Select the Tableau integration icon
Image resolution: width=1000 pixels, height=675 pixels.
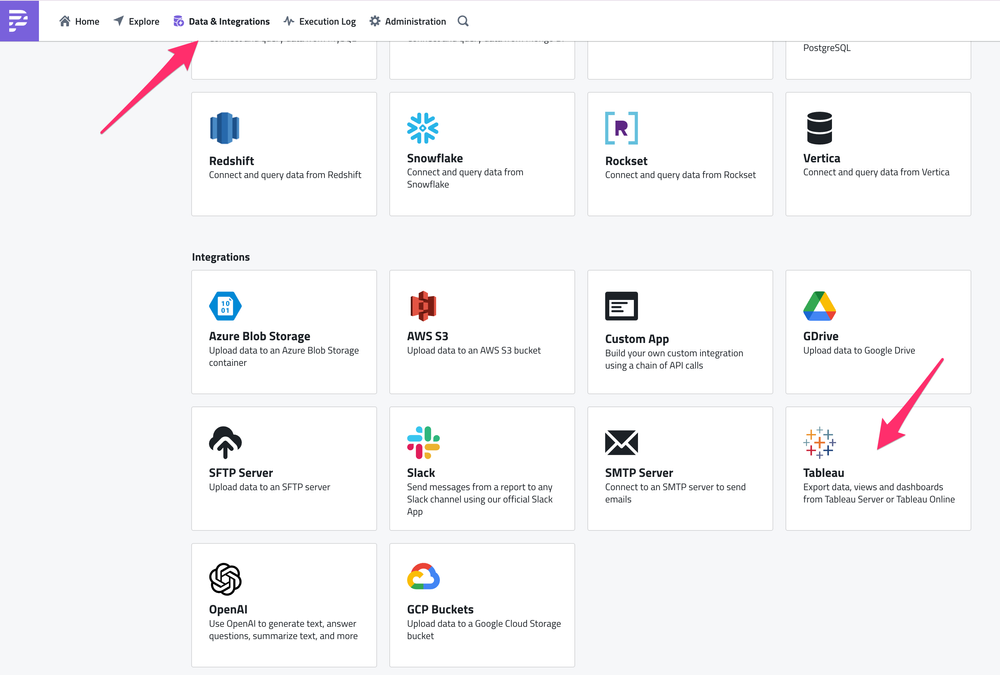[819, 442]
